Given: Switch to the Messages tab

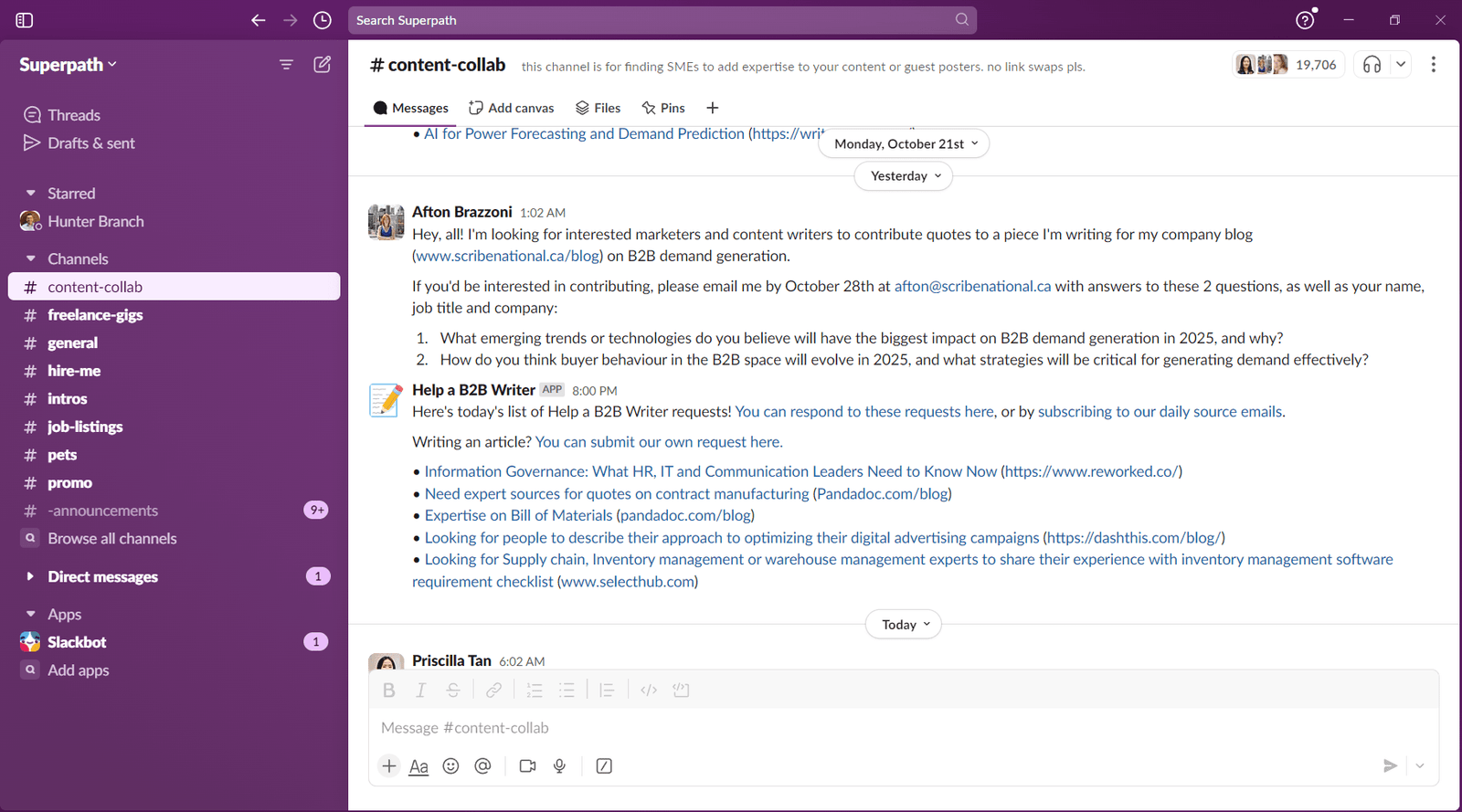Looking at the screenshot, I should click(410, 108).
